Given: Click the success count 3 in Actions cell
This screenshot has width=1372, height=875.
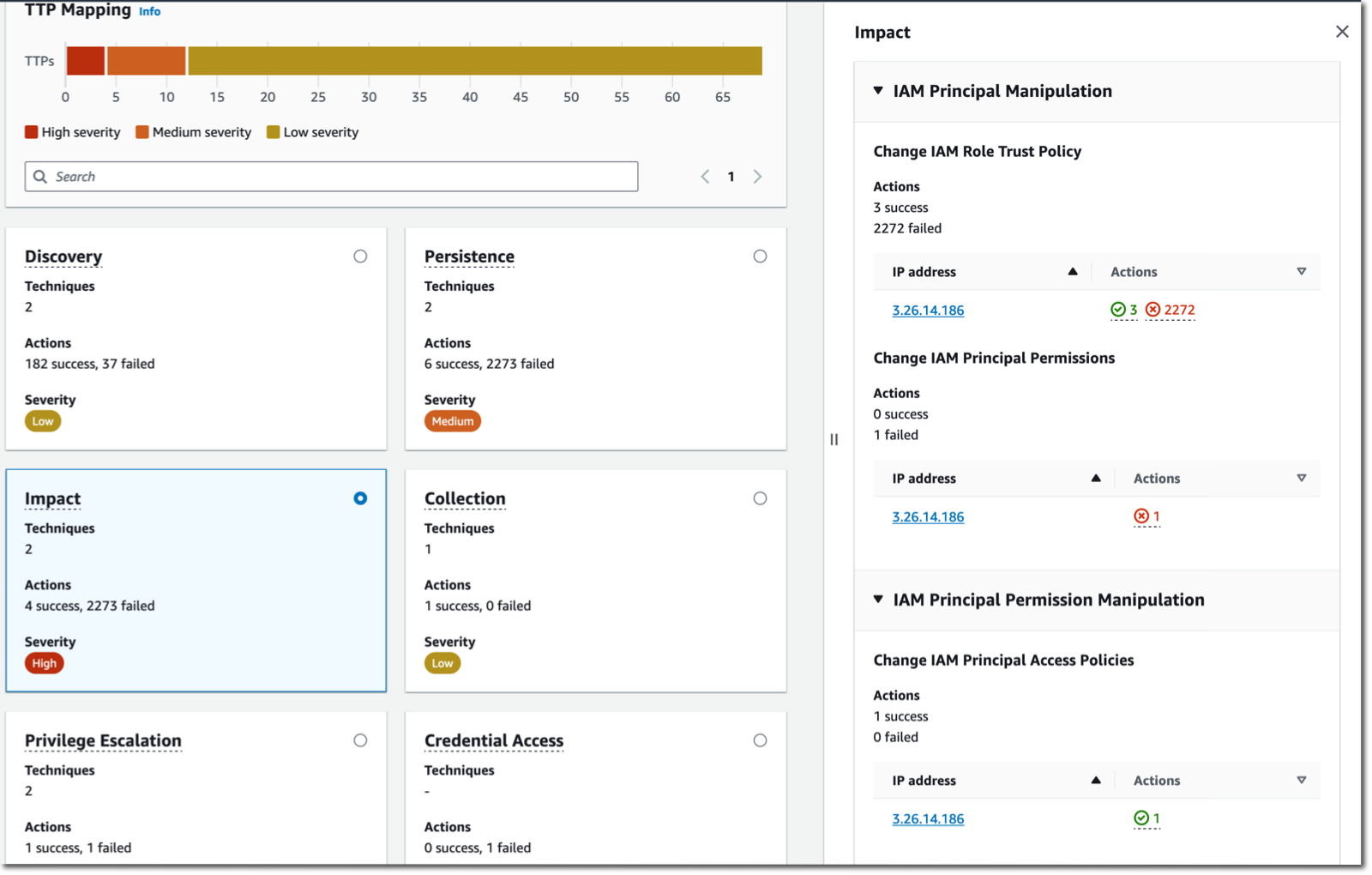Looking at the screenshot, I should click(1134, 310).
